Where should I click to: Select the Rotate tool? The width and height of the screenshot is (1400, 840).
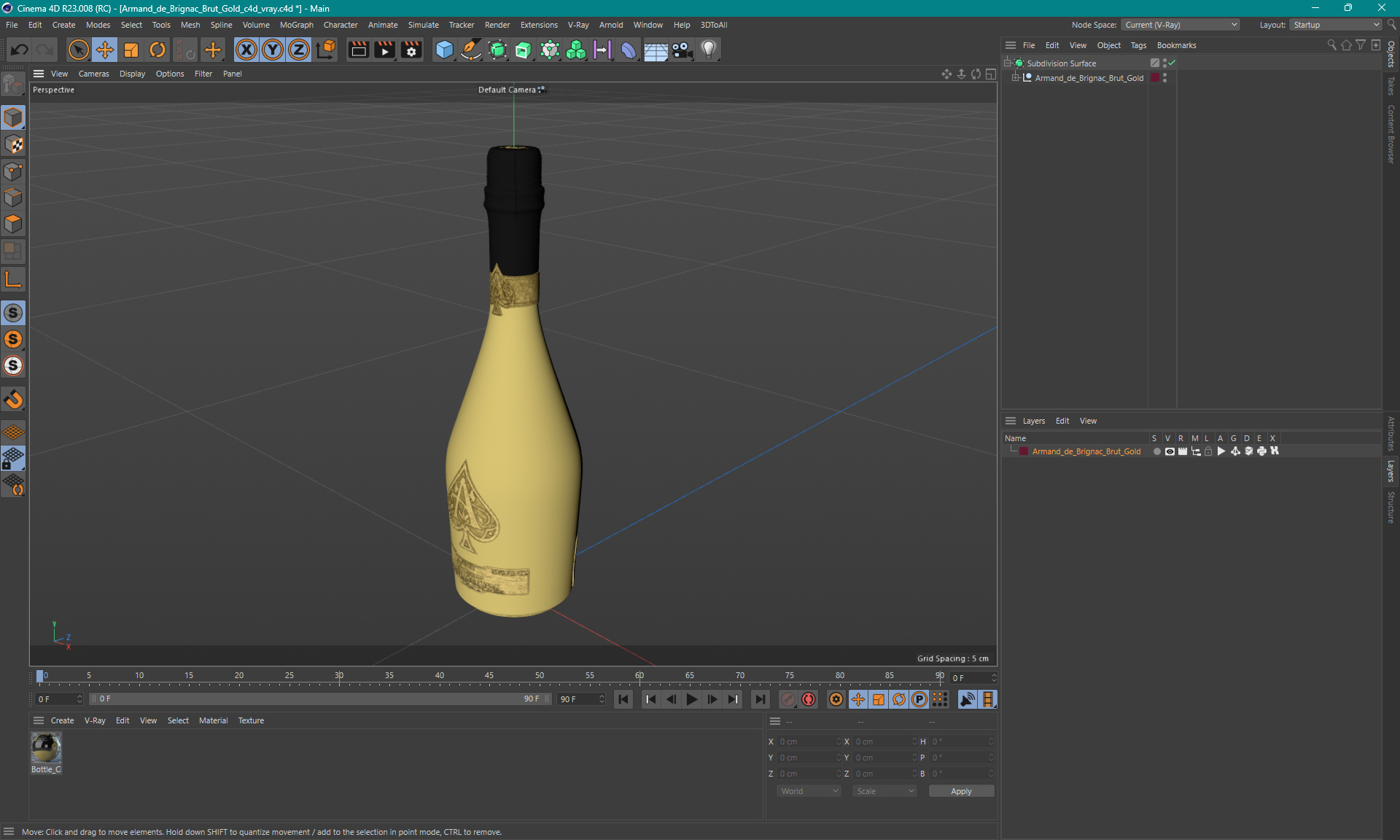(157, 50)
